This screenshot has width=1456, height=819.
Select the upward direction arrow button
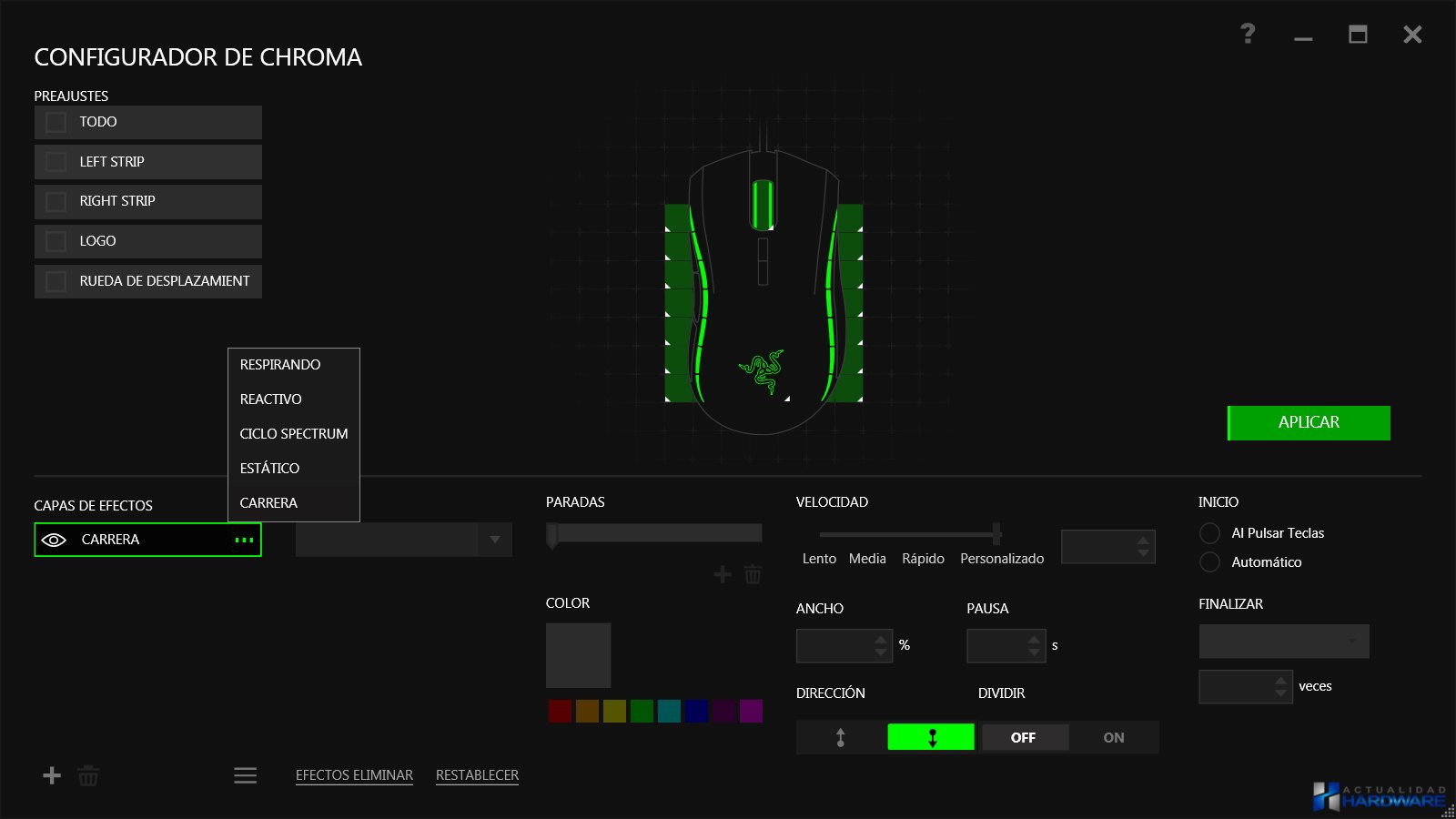841,737
